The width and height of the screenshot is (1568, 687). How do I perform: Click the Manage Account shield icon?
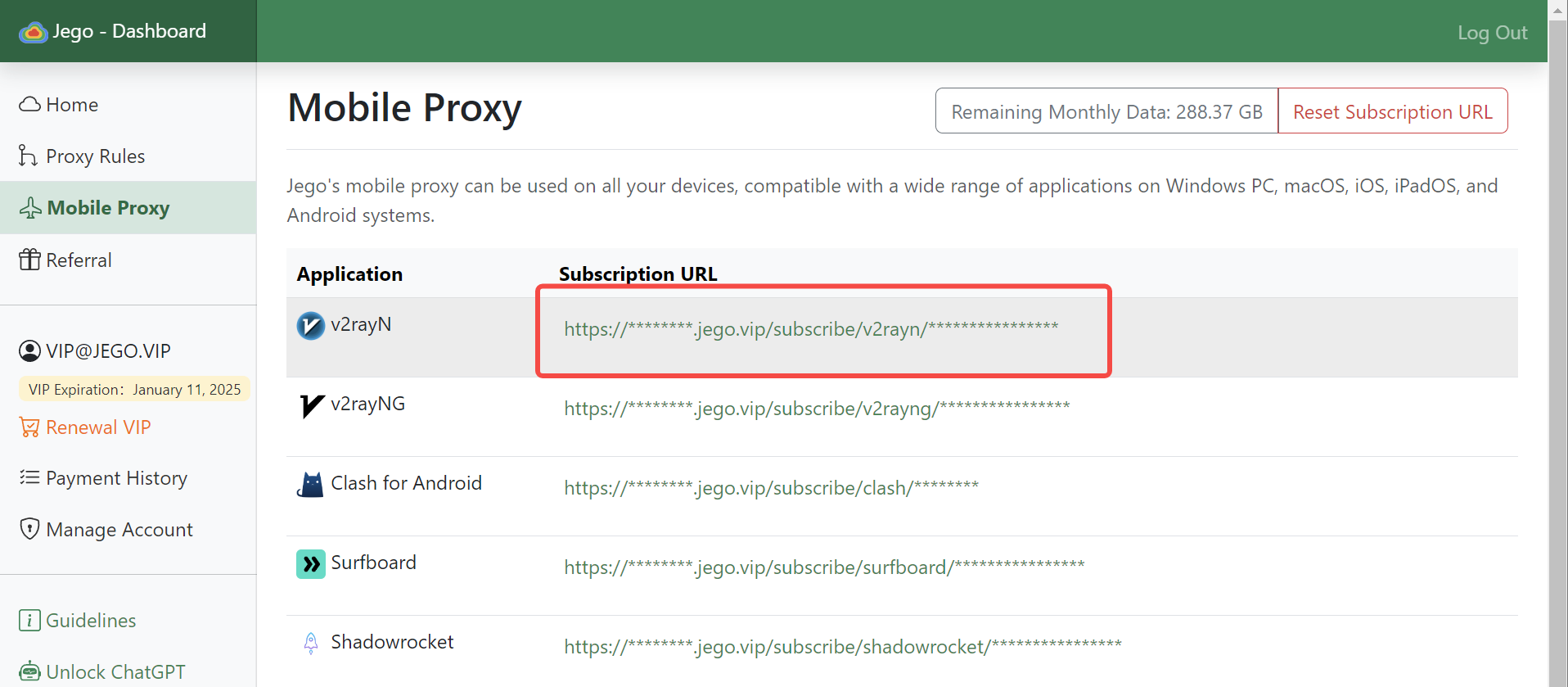[x=29, y=529]
